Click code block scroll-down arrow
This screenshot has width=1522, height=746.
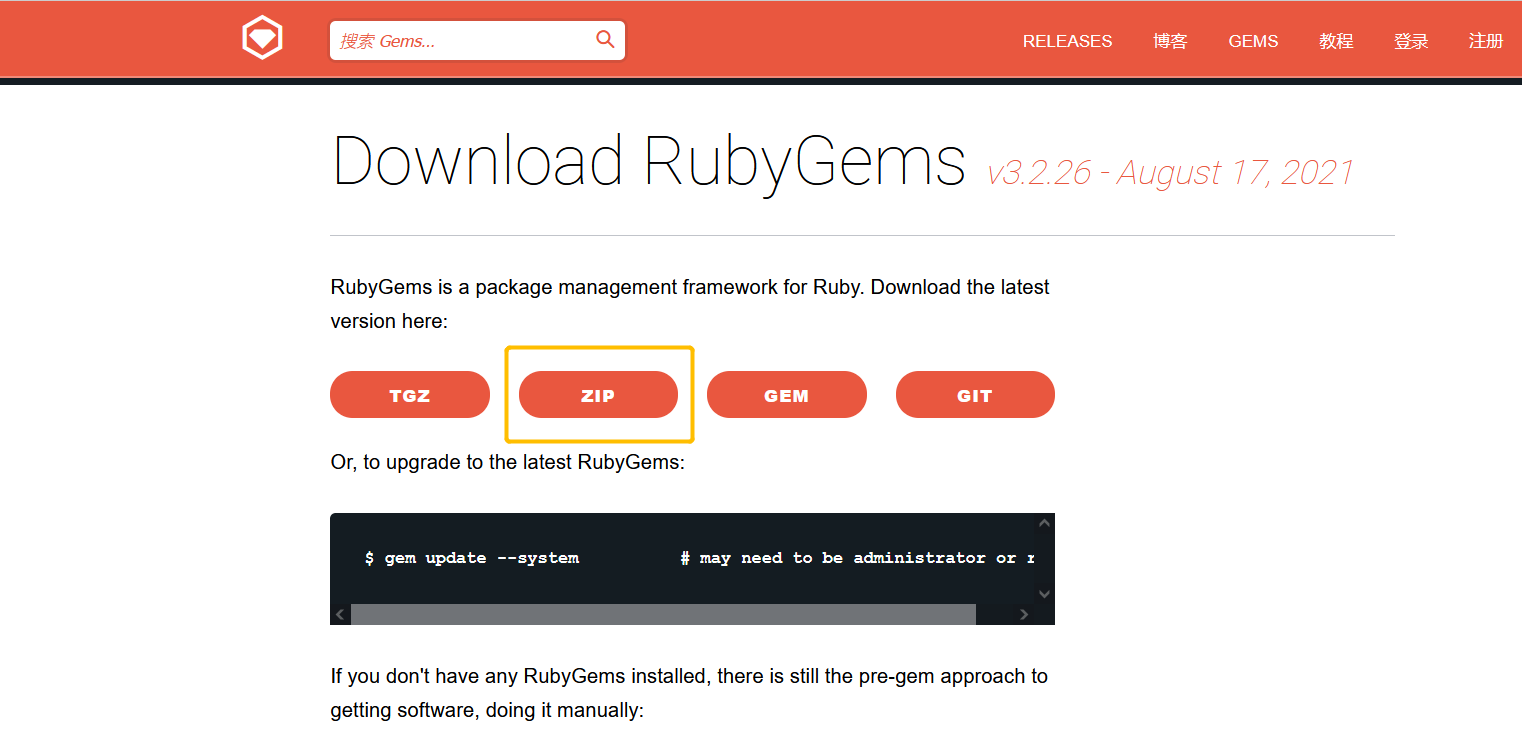pyautogui.click(x=1044, y=594)
